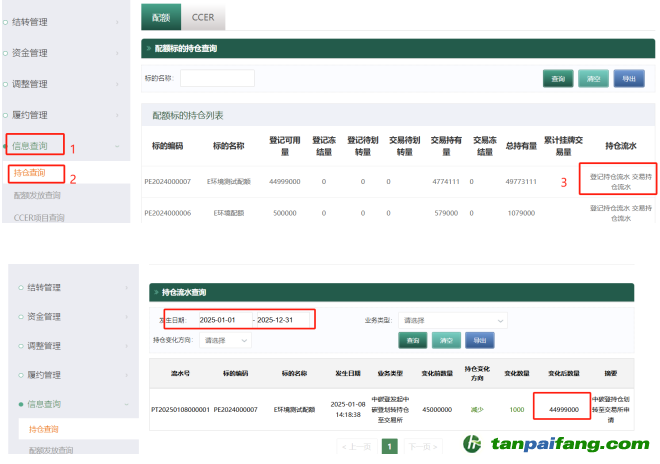Screen dimensions: 660x464
Task: Click the double-arrow icon beside 持仓流水查询 header
Action: [156, 292]
